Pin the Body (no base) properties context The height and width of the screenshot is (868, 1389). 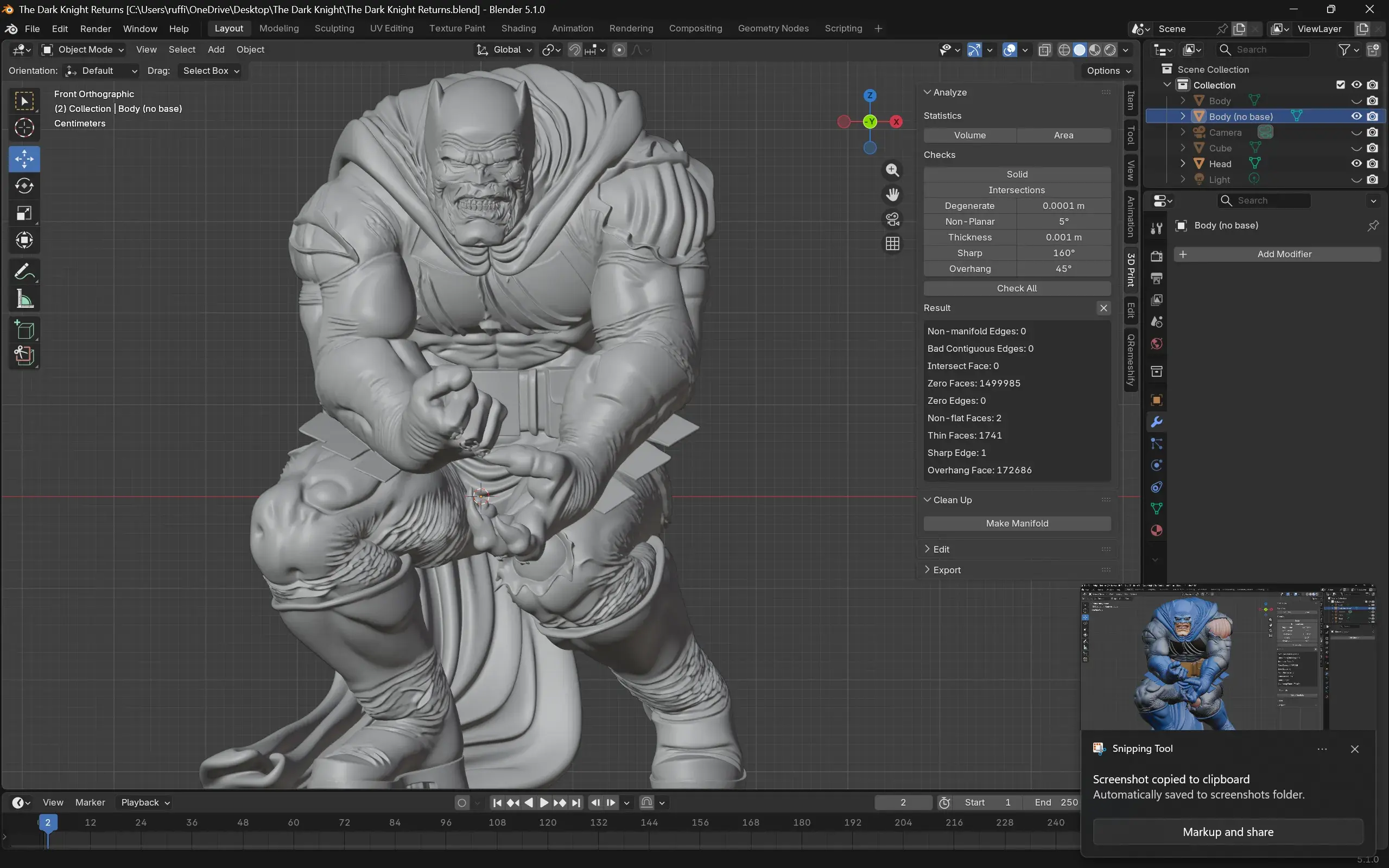click(x=1373, y=226)
